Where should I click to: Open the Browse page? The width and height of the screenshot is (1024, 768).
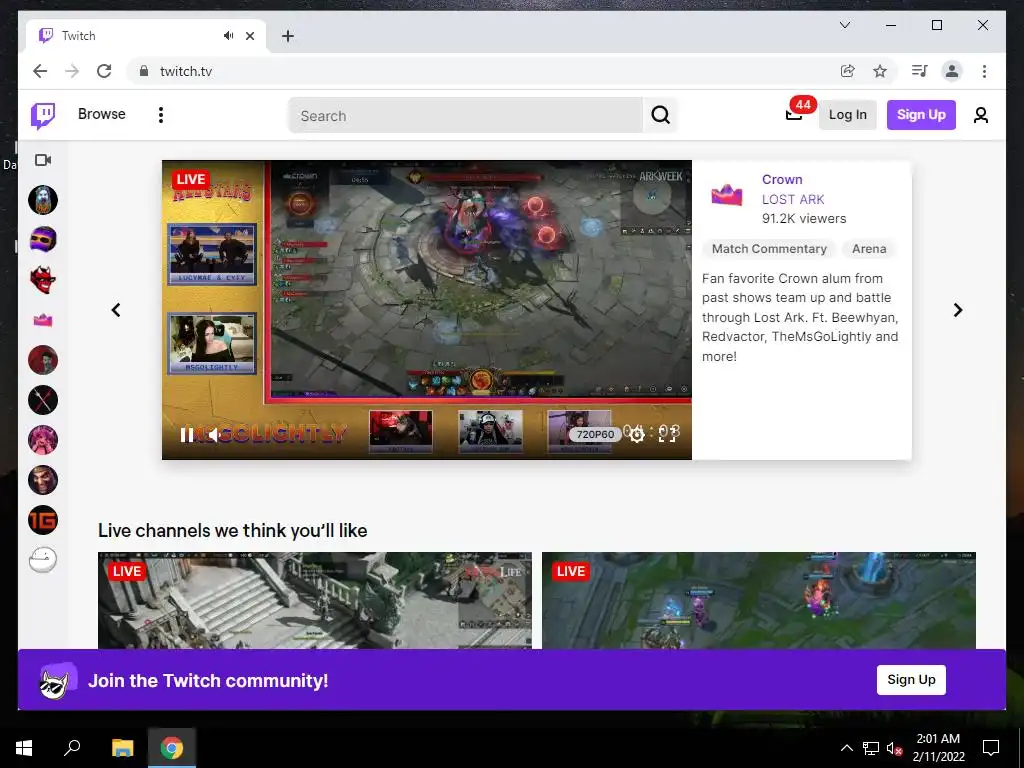(x=101, y=114)
